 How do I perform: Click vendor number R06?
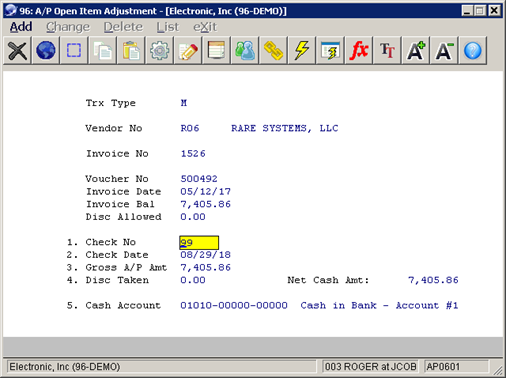[190, 128]
